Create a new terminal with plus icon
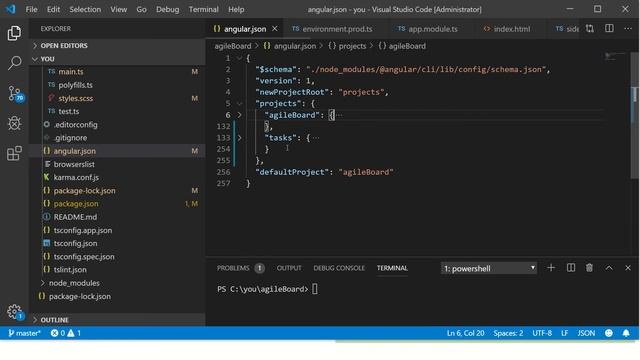 click(551, 268)
